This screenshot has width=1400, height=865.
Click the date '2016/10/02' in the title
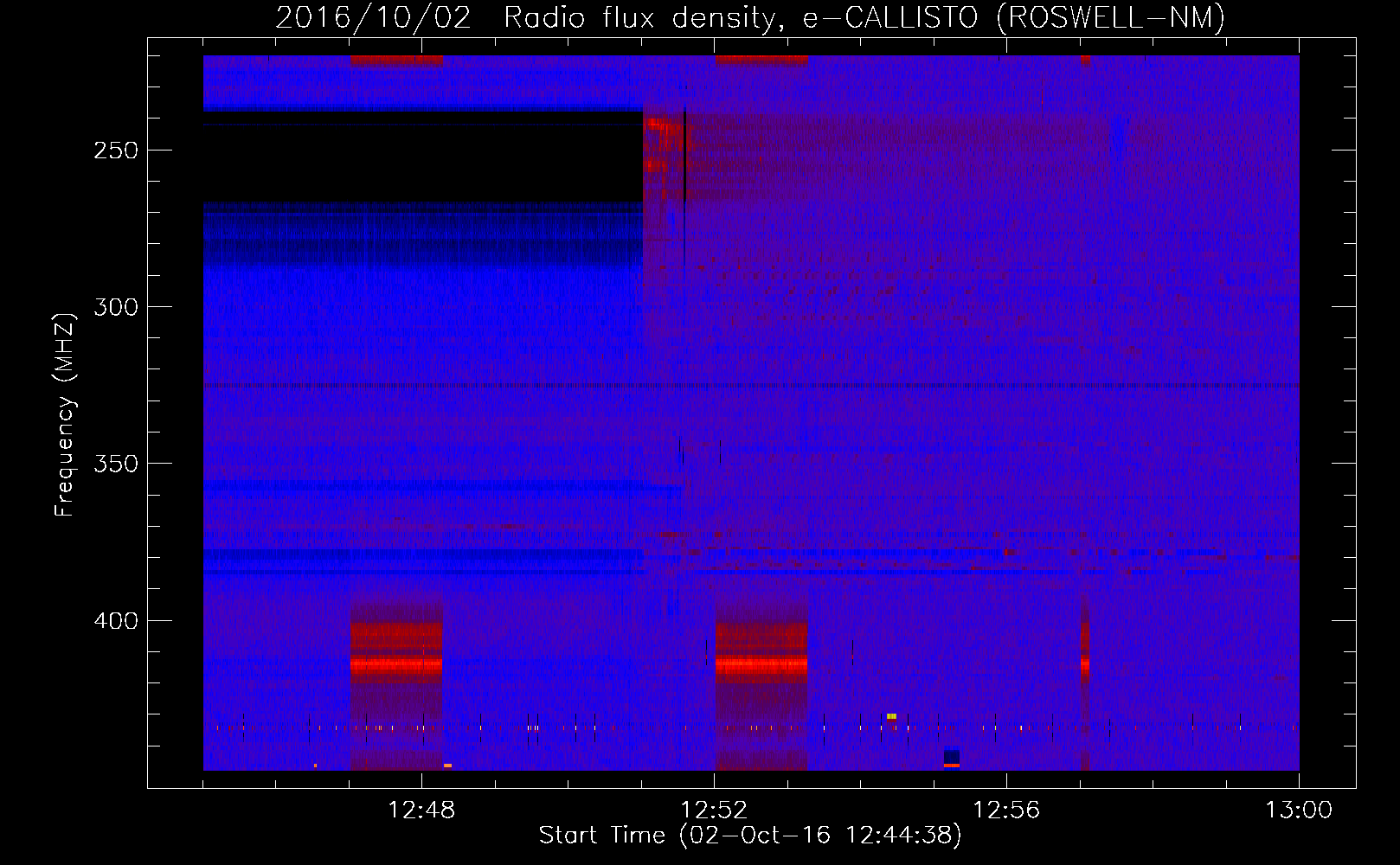coord(373,17)
